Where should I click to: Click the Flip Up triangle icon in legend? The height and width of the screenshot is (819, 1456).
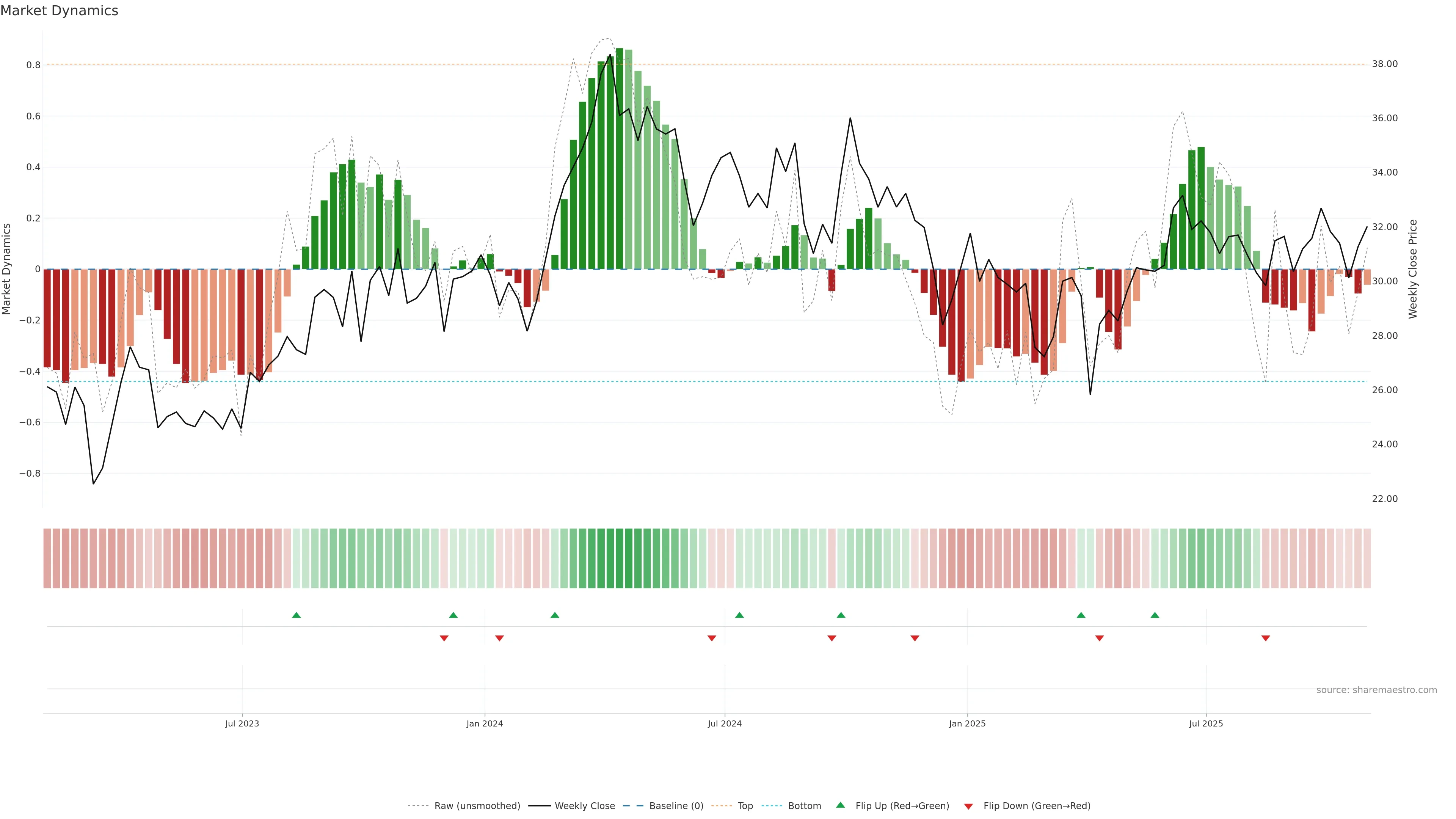(x=841, y=805)
